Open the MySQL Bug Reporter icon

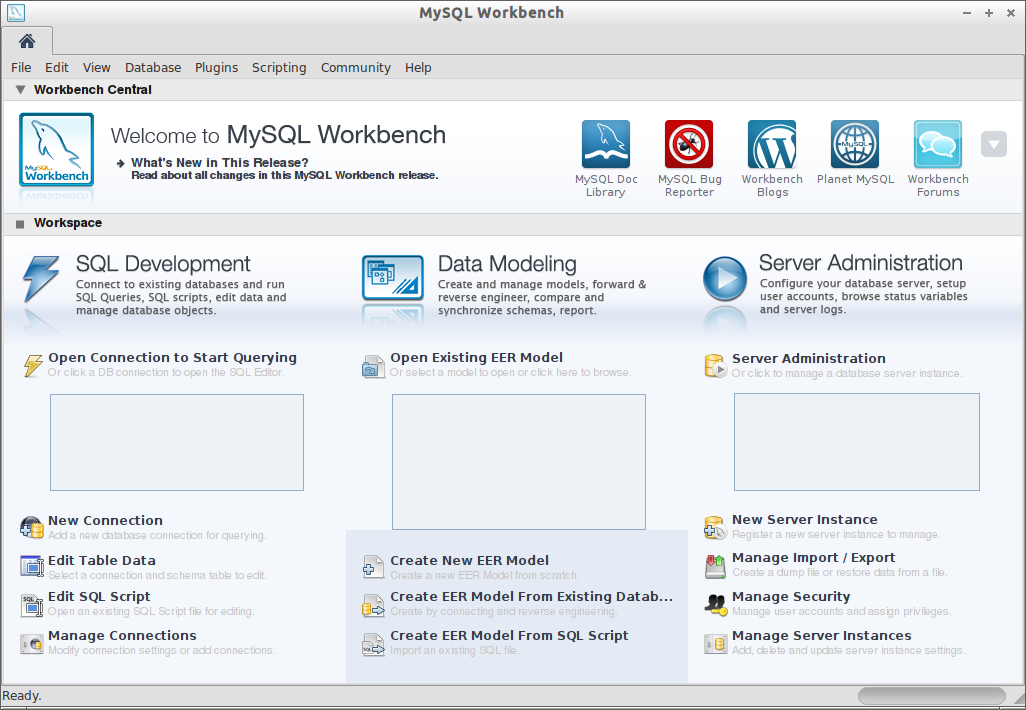point(689,144)
